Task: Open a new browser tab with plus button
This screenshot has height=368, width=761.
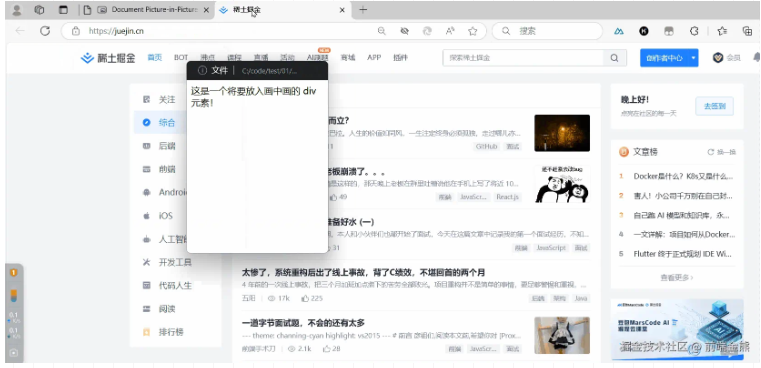Action: (363, 10)
